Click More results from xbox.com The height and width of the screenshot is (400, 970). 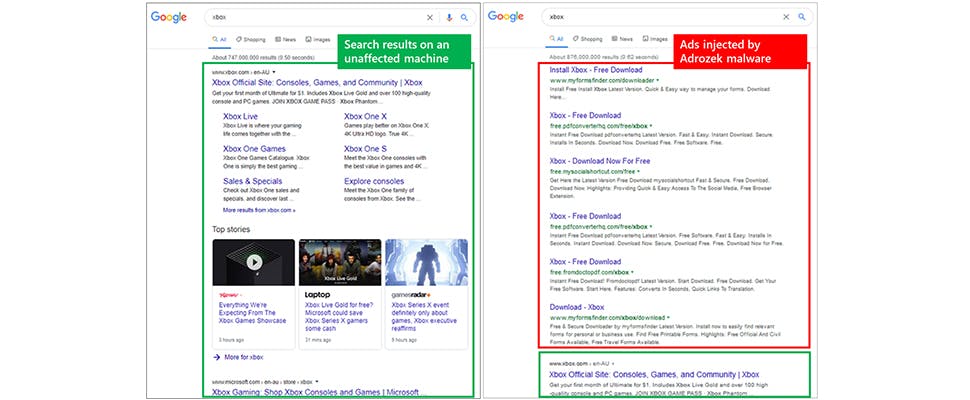tap(259, 210)
